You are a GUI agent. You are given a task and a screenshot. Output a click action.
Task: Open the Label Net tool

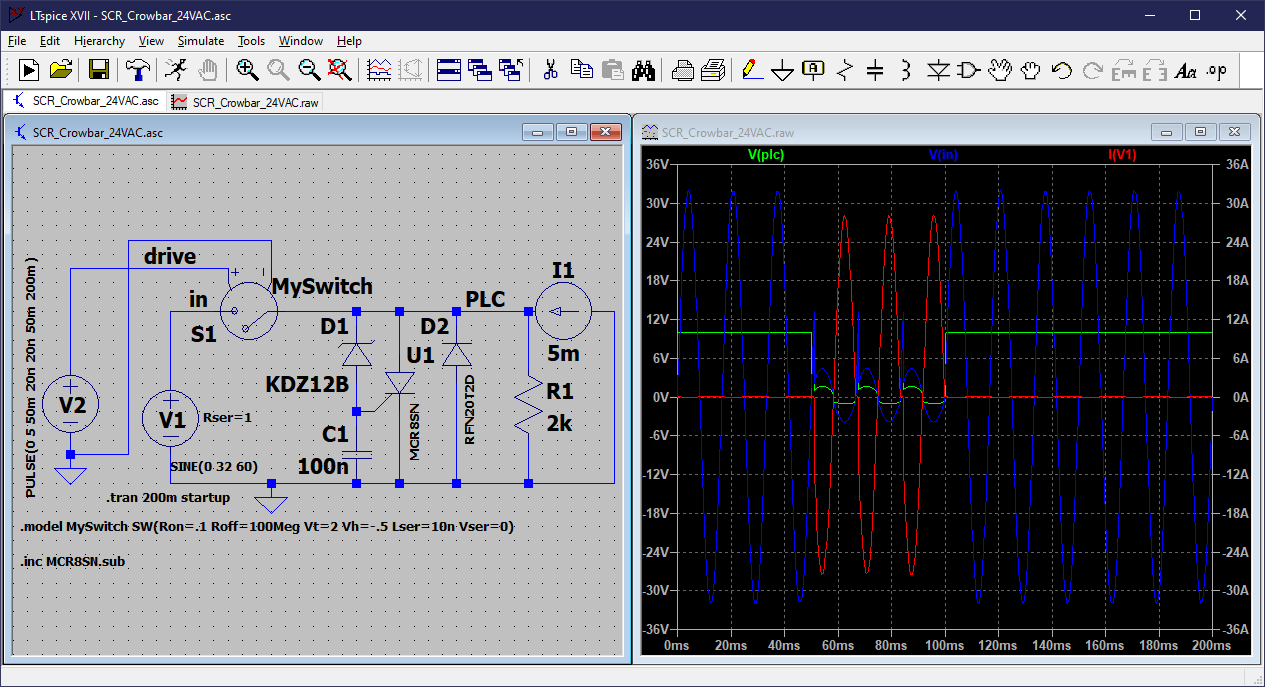[812, 70]
